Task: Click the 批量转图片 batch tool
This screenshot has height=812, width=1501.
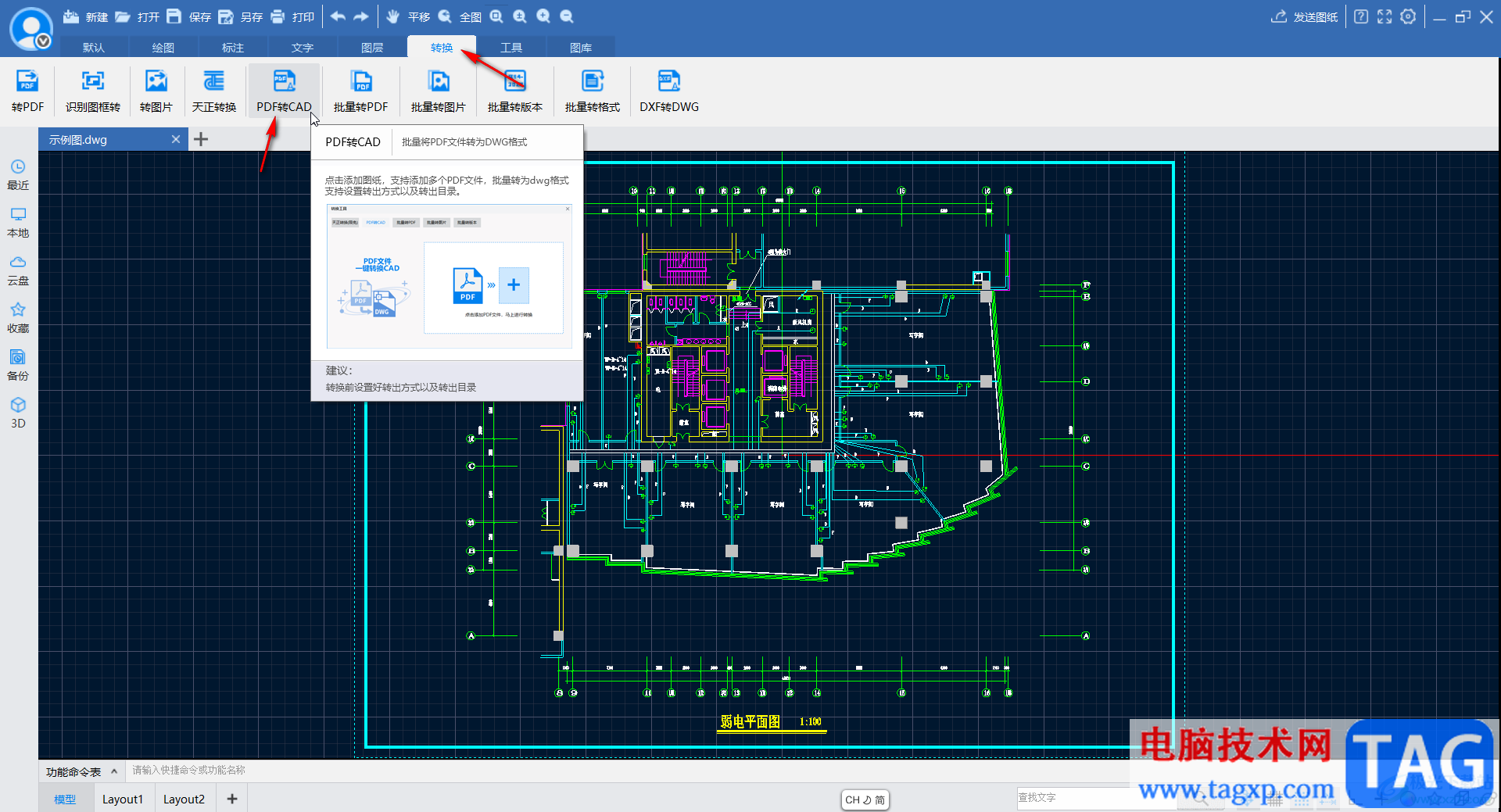Action: [x=438, y=91]
